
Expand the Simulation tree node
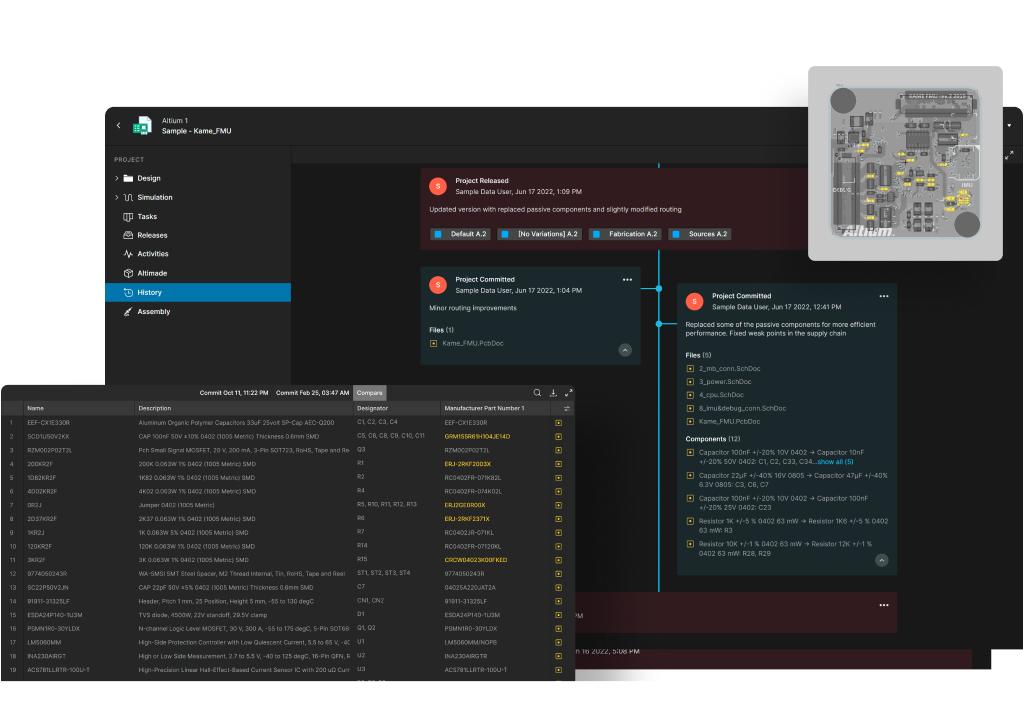coord(116,197)
